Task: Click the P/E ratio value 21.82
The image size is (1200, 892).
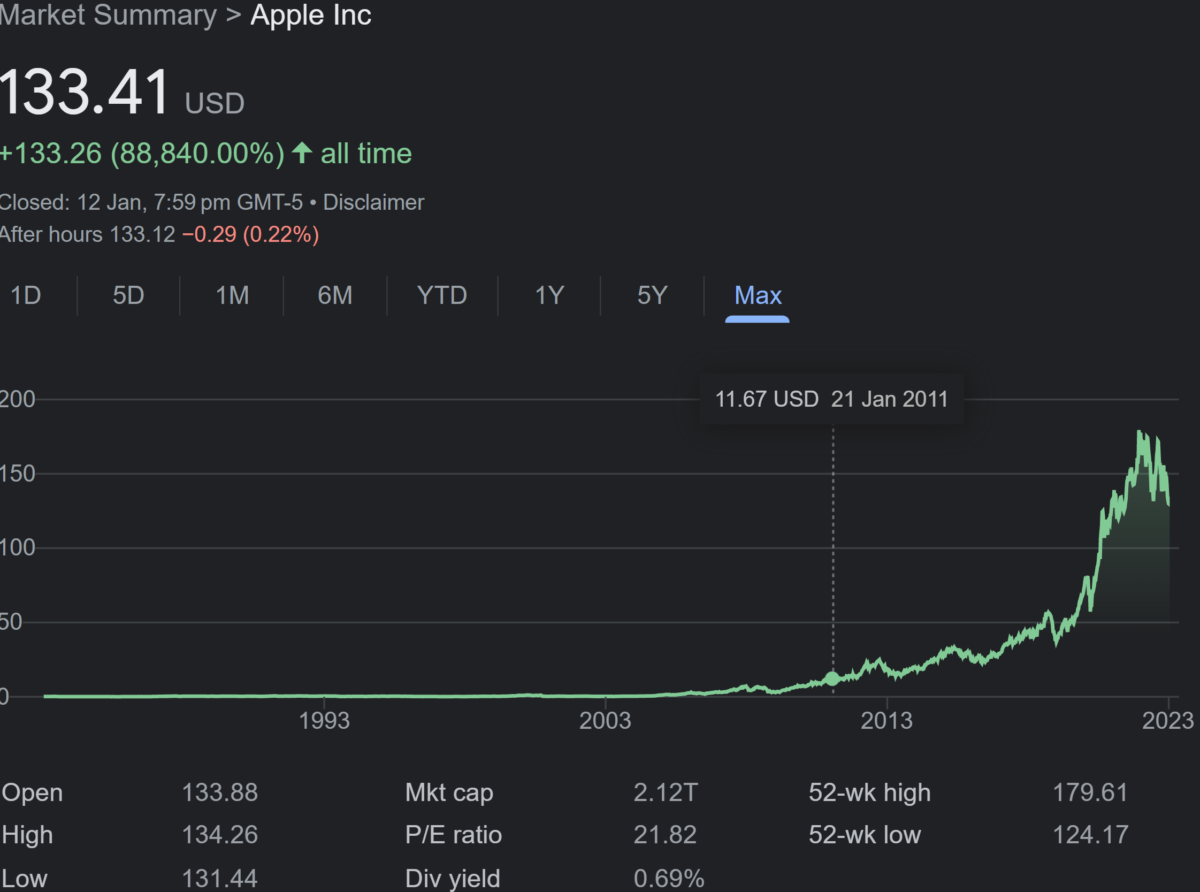Action: [x=665, y=835]
